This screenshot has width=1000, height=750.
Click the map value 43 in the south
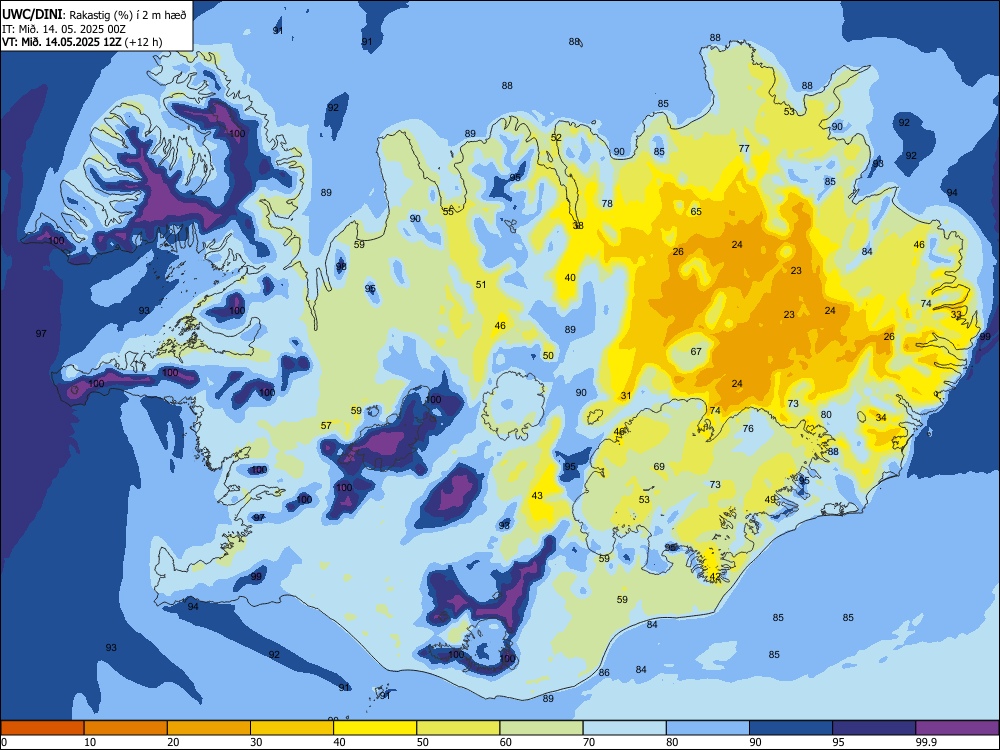click(x=537, y=496)
